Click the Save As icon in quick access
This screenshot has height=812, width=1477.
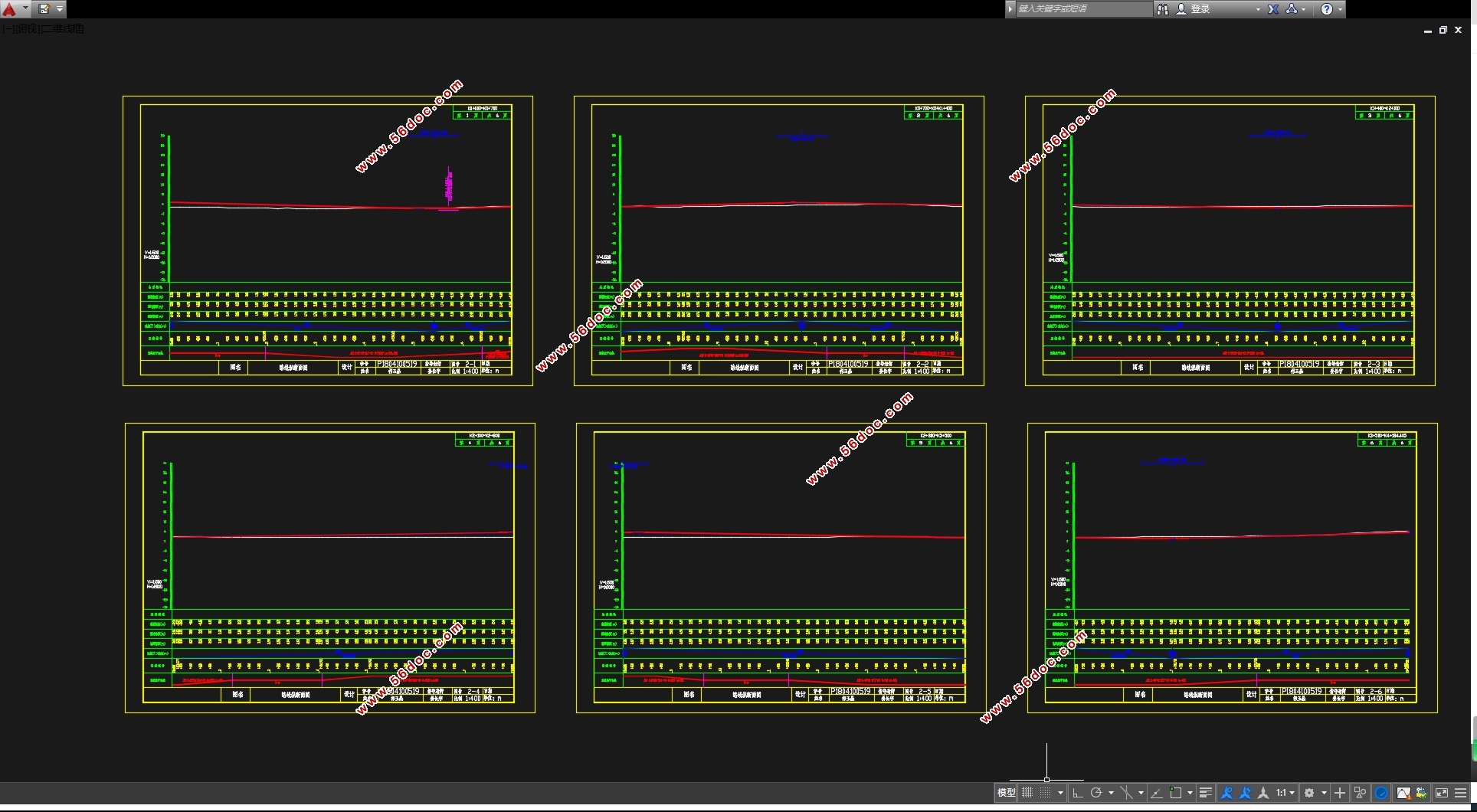44,9
